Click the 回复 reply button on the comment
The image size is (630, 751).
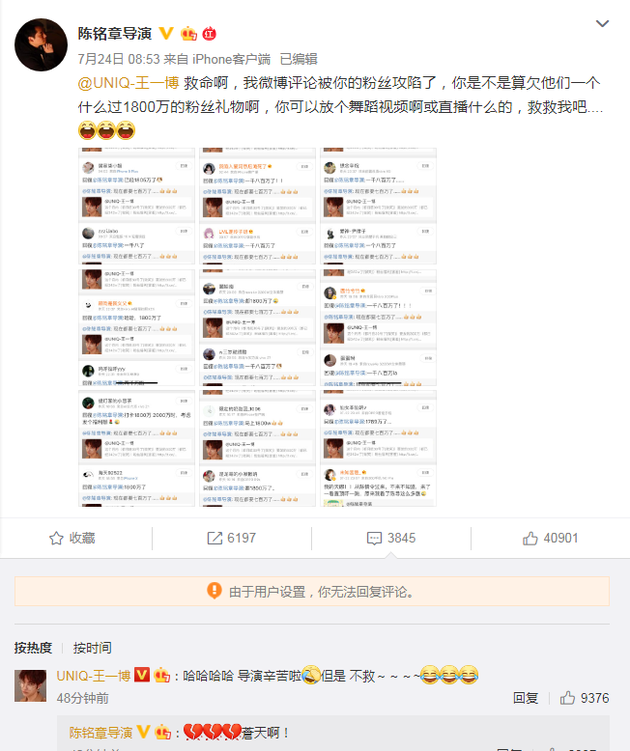tap(525, 698)
